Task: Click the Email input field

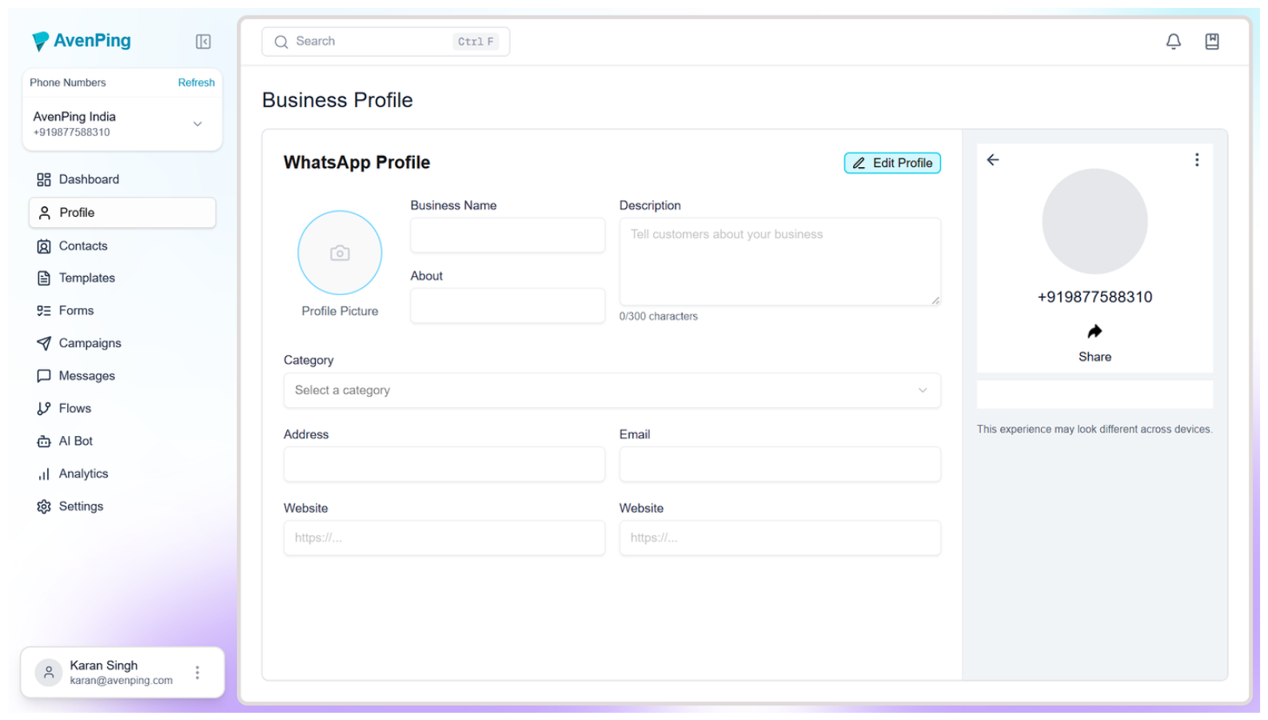Action: (779, 464)
